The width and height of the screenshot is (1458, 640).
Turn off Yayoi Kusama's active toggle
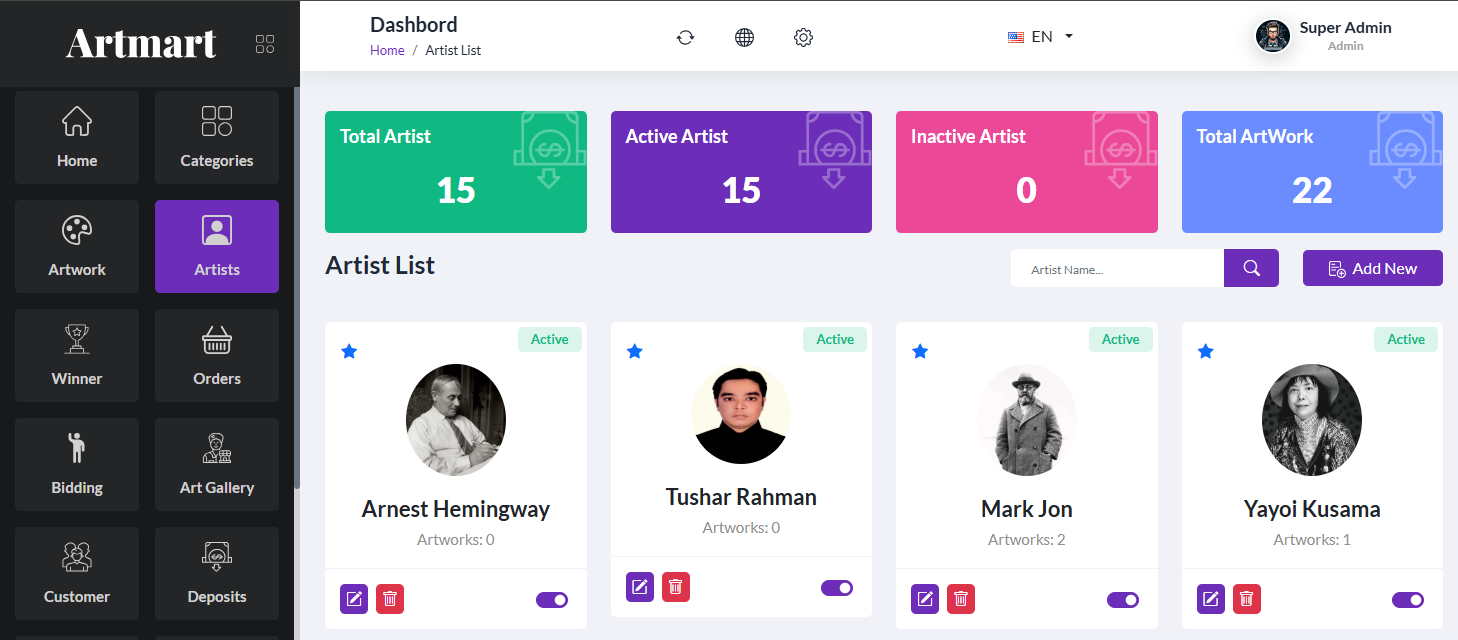1408,600
